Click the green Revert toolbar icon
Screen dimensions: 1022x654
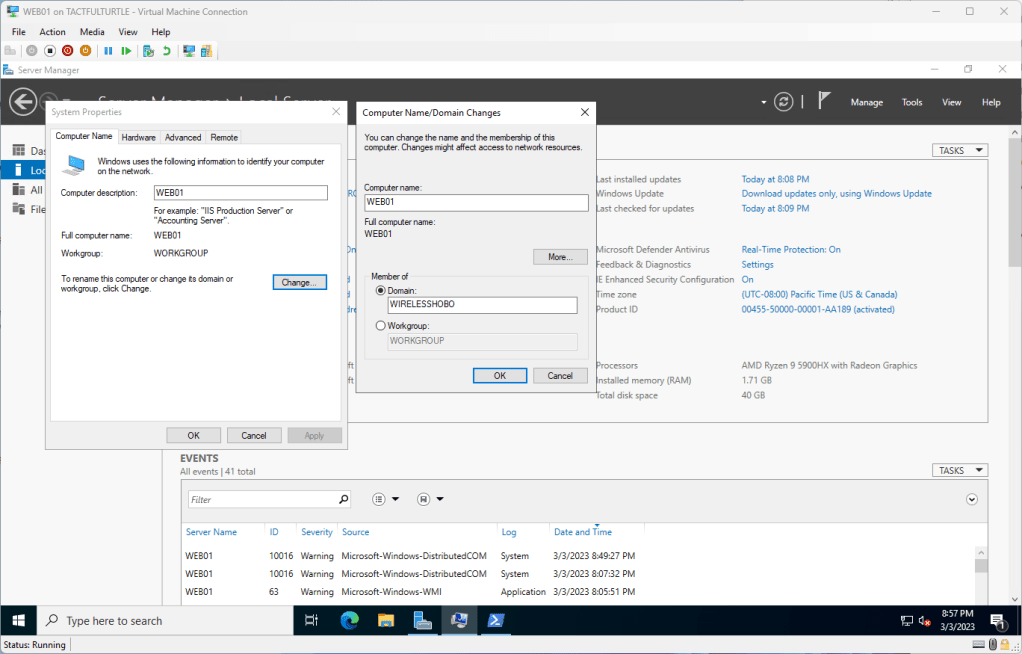[x=166, y=51]
